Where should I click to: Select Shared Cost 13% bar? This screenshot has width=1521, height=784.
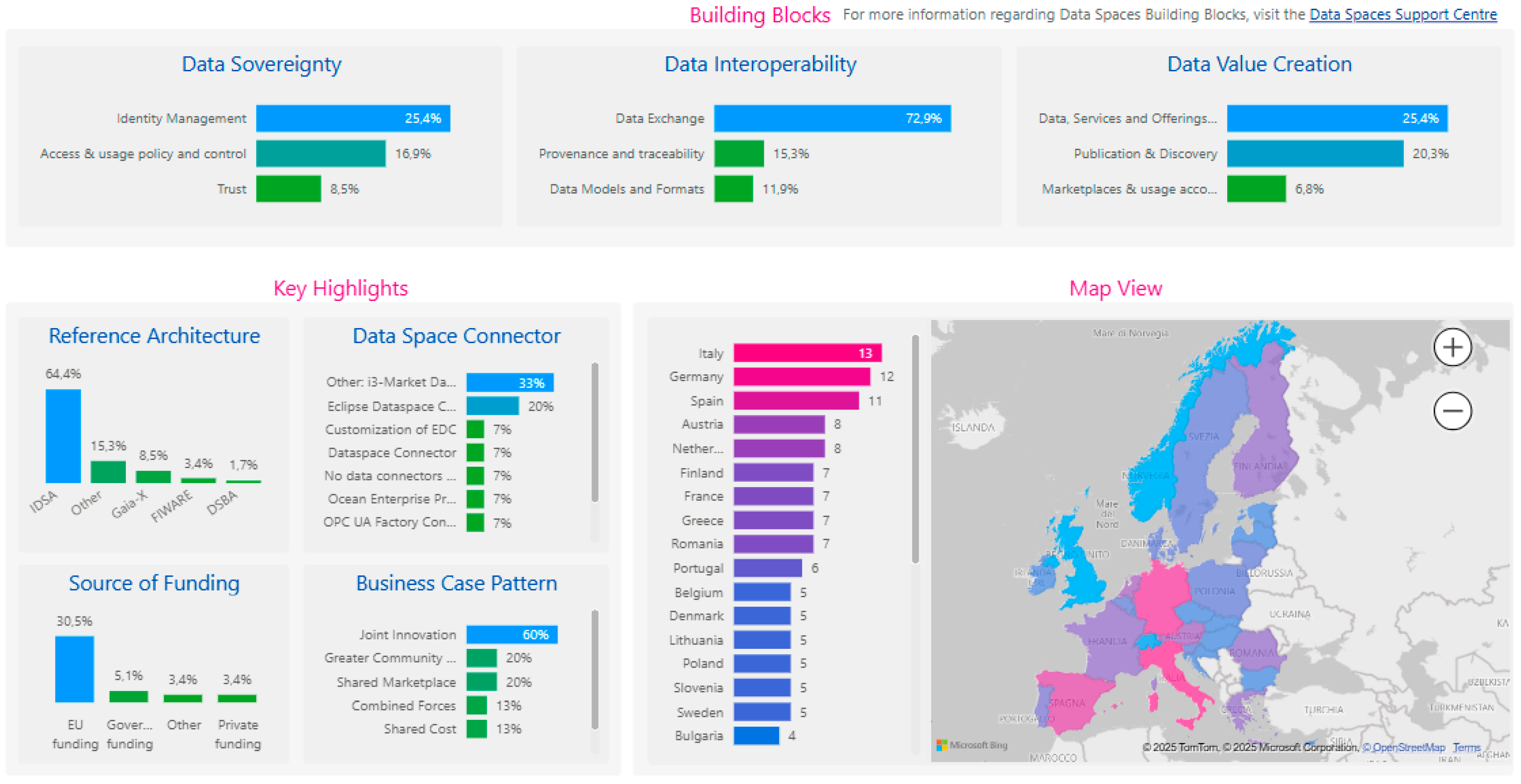(476, 729)
